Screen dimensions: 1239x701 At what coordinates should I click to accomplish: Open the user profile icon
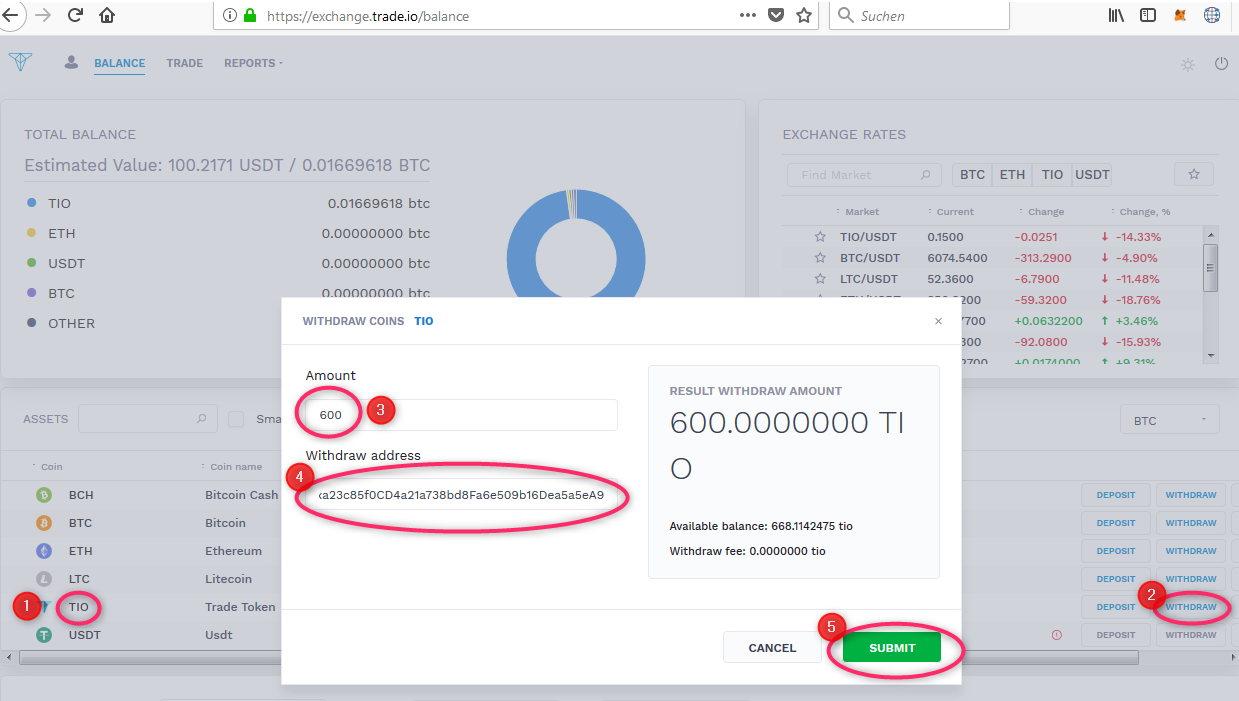click(71, 62)
